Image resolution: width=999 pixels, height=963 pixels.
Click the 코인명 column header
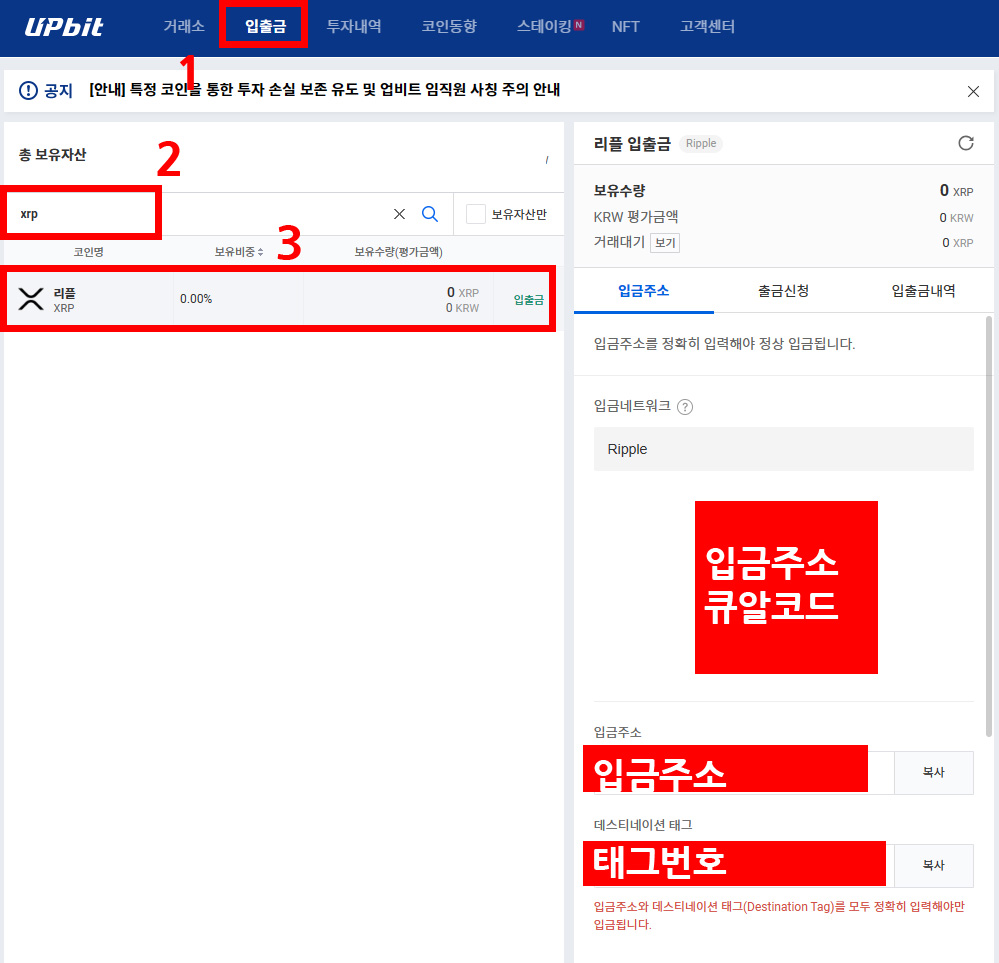pyautogui.click(x=89, y=252)
